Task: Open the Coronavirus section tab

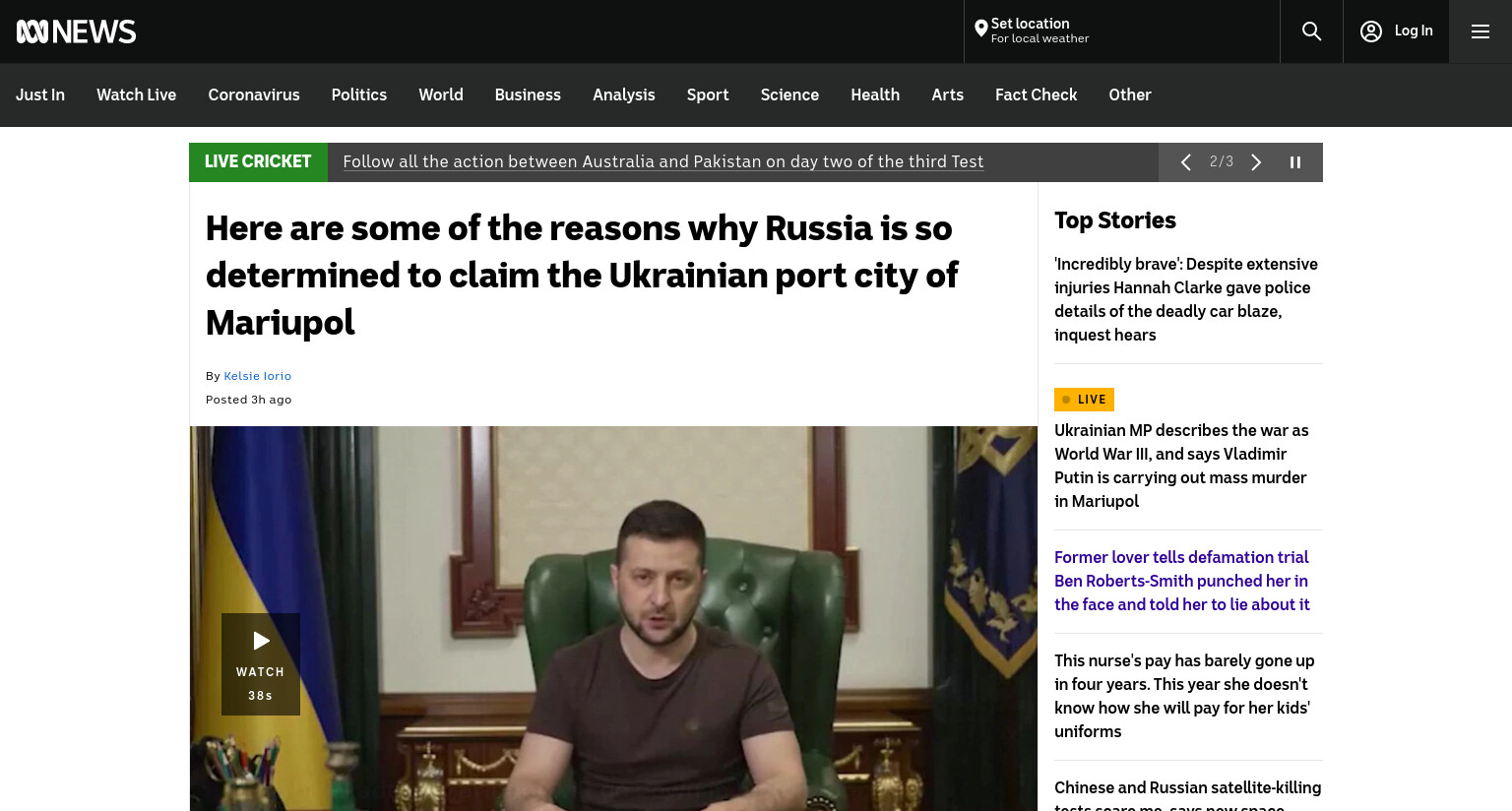Action: [254, 95]
